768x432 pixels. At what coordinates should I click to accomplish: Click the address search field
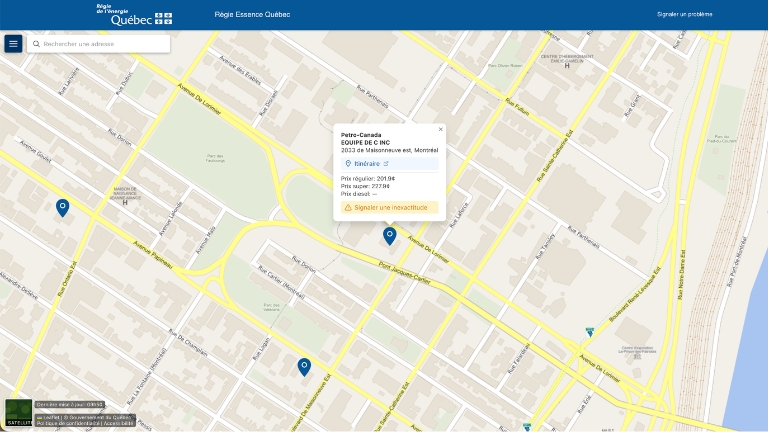pyautogui.click(x=98, y=44)
